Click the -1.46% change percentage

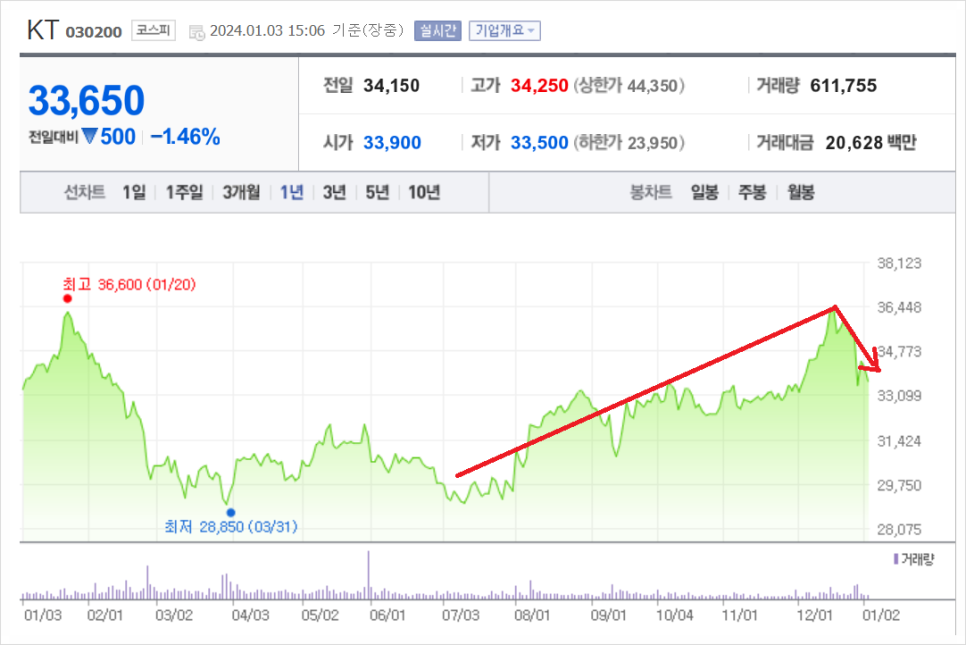(185, 137)
